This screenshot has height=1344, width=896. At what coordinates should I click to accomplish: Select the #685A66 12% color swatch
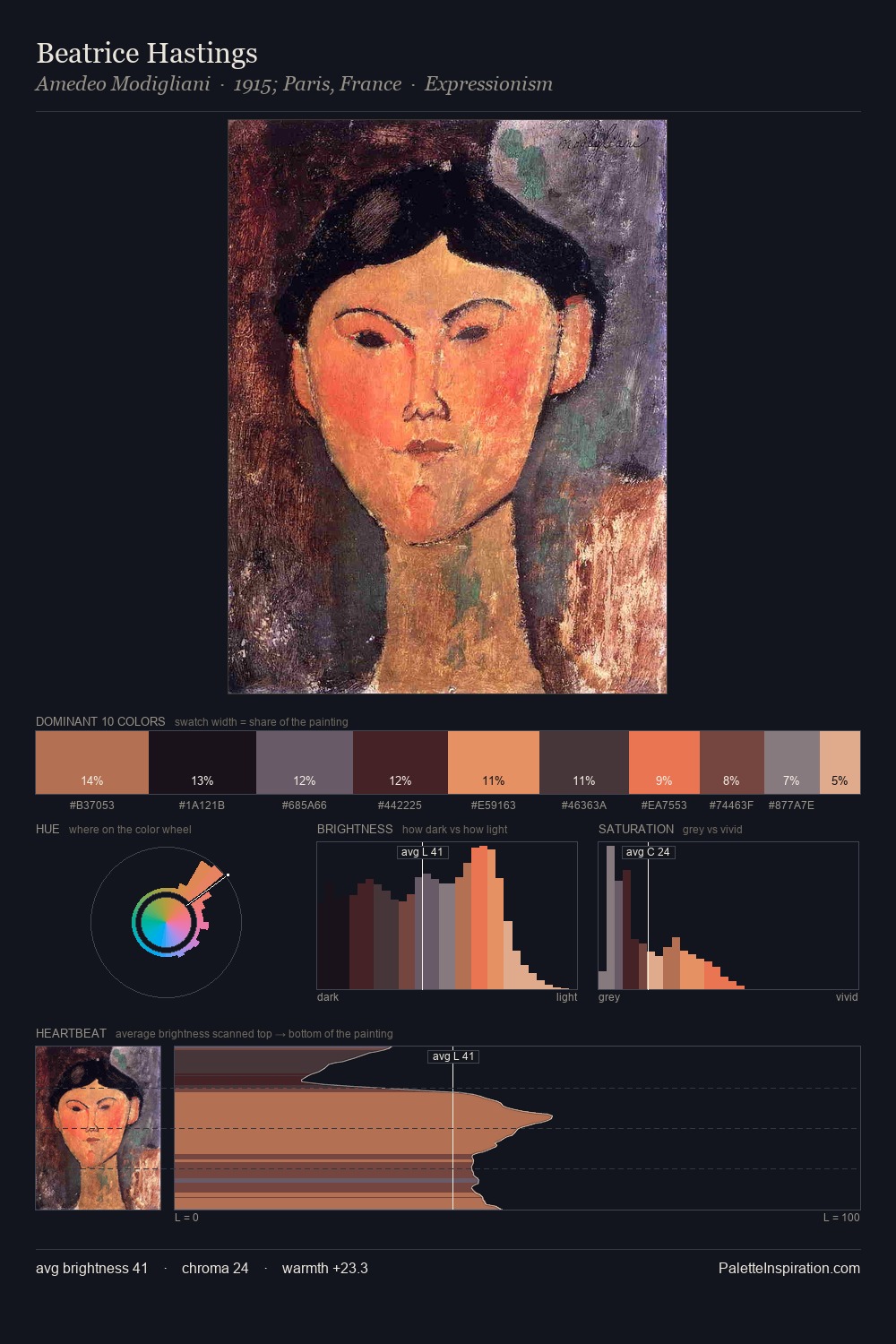305,762
